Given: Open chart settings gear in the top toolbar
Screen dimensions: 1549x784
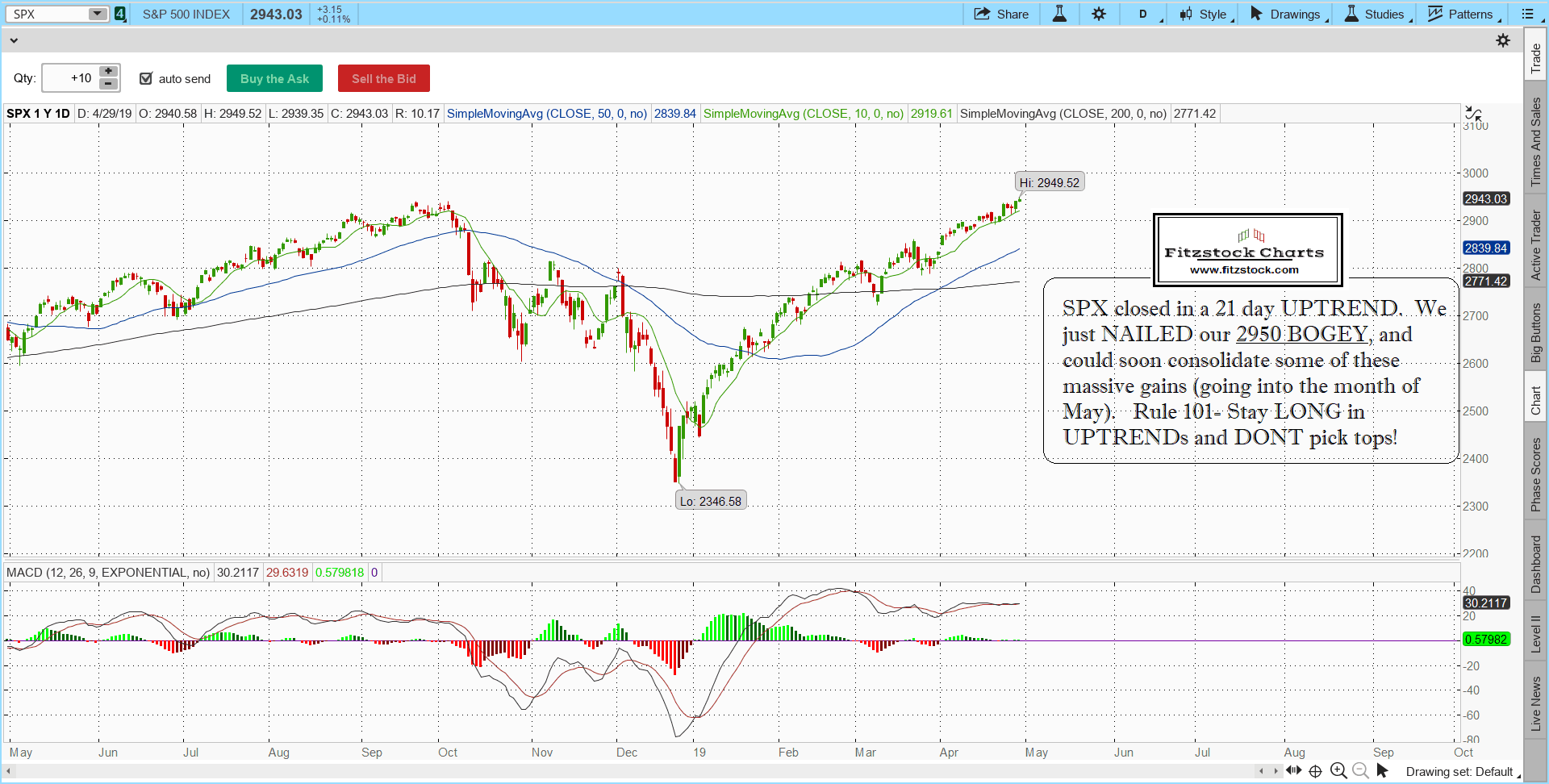Looking at the screenshot, I should point(1099,14).
